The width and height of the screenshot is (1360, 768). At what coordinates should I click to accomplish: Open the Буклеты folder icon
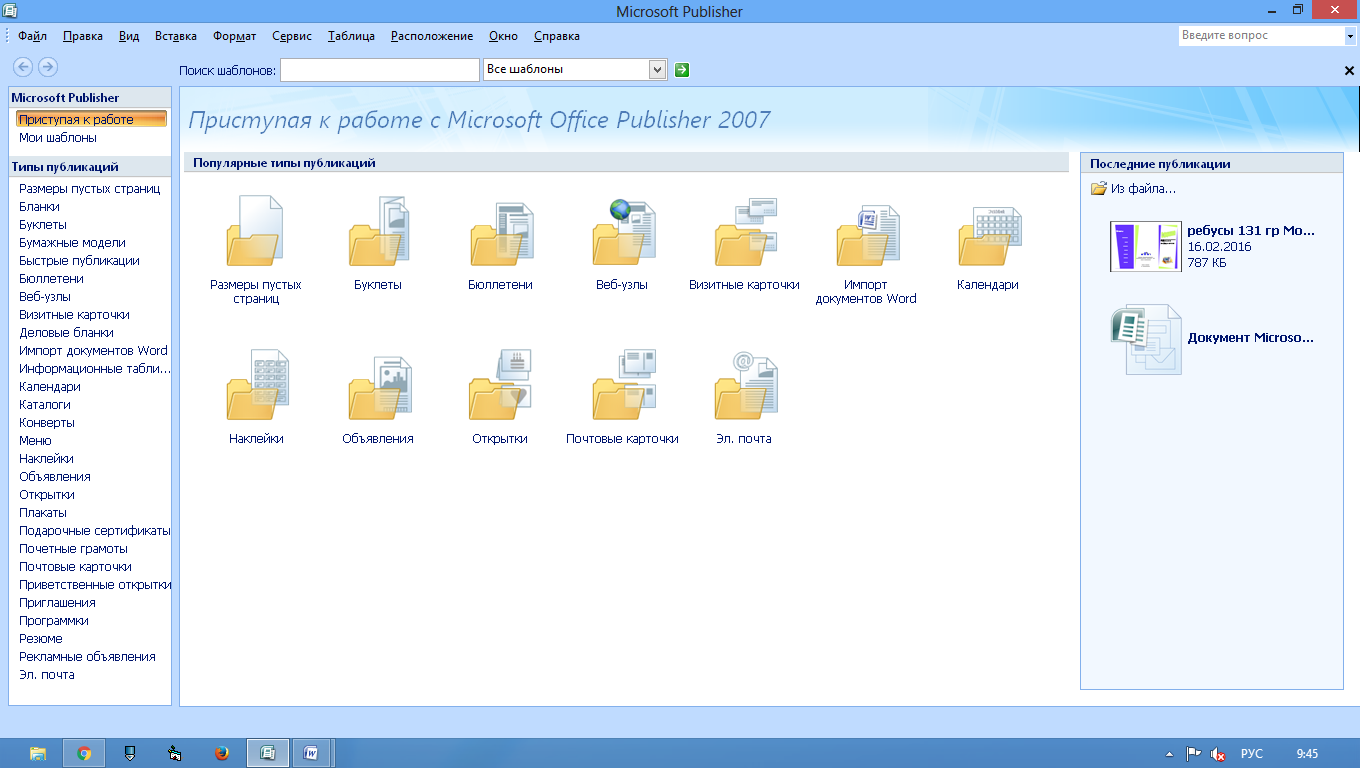pyautogui.click(x=377, y=231)
